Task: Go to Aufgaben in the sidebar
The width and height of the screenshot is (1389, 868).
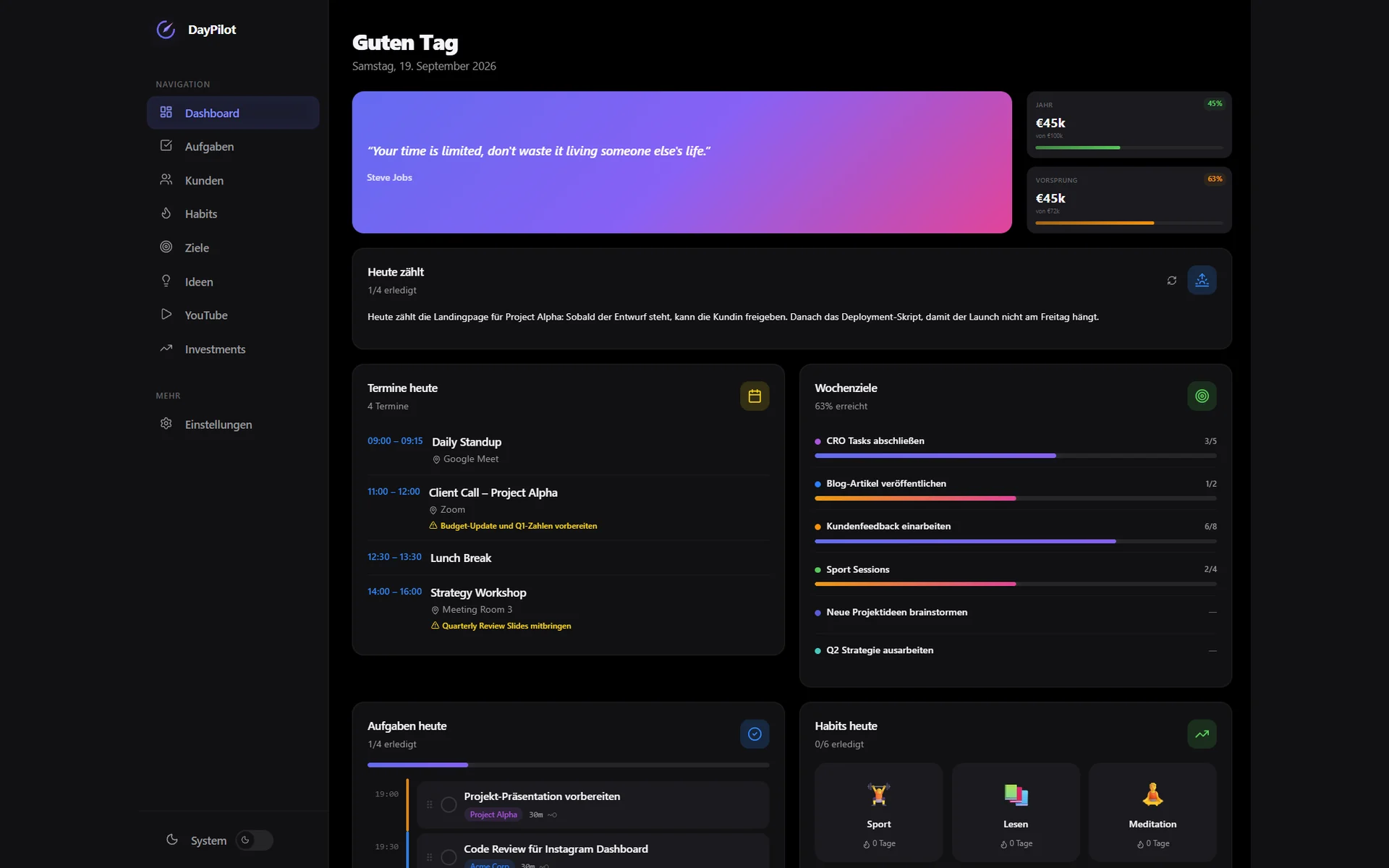Action: pyautogui.click(x=233, y=146)
